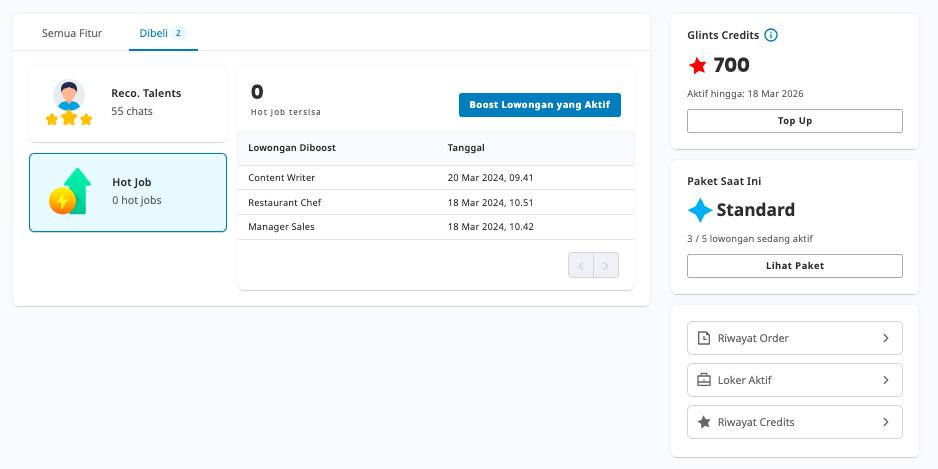The image size is (938, 469).
Task: Click the Riwayat Order document icon
Action: point(704,338)
